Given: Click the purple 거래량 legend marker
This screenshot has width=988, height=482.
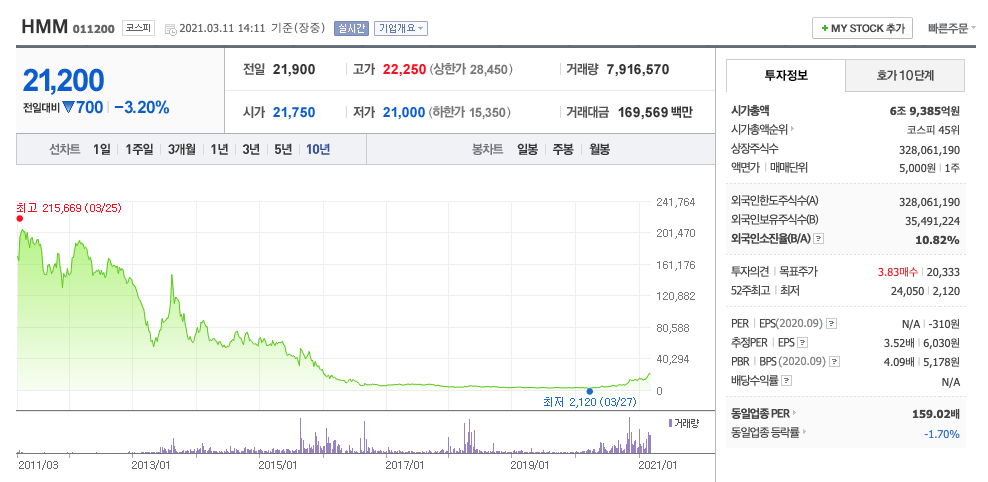Looking at the screenshot, I should (670, 423).
